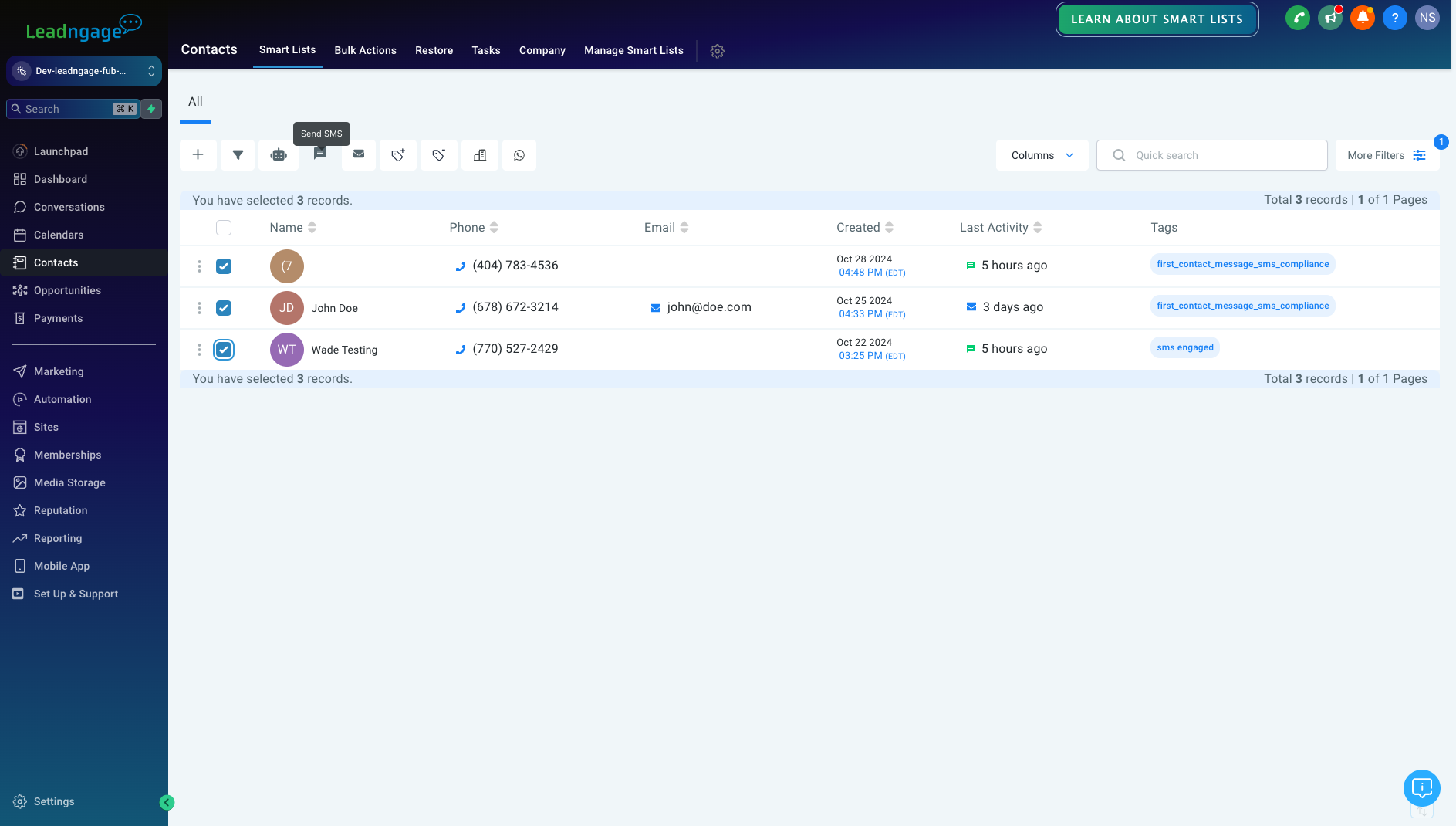Click Learn About Smart Lists button
This screenshot has width=1456, height=826.
1157,19
